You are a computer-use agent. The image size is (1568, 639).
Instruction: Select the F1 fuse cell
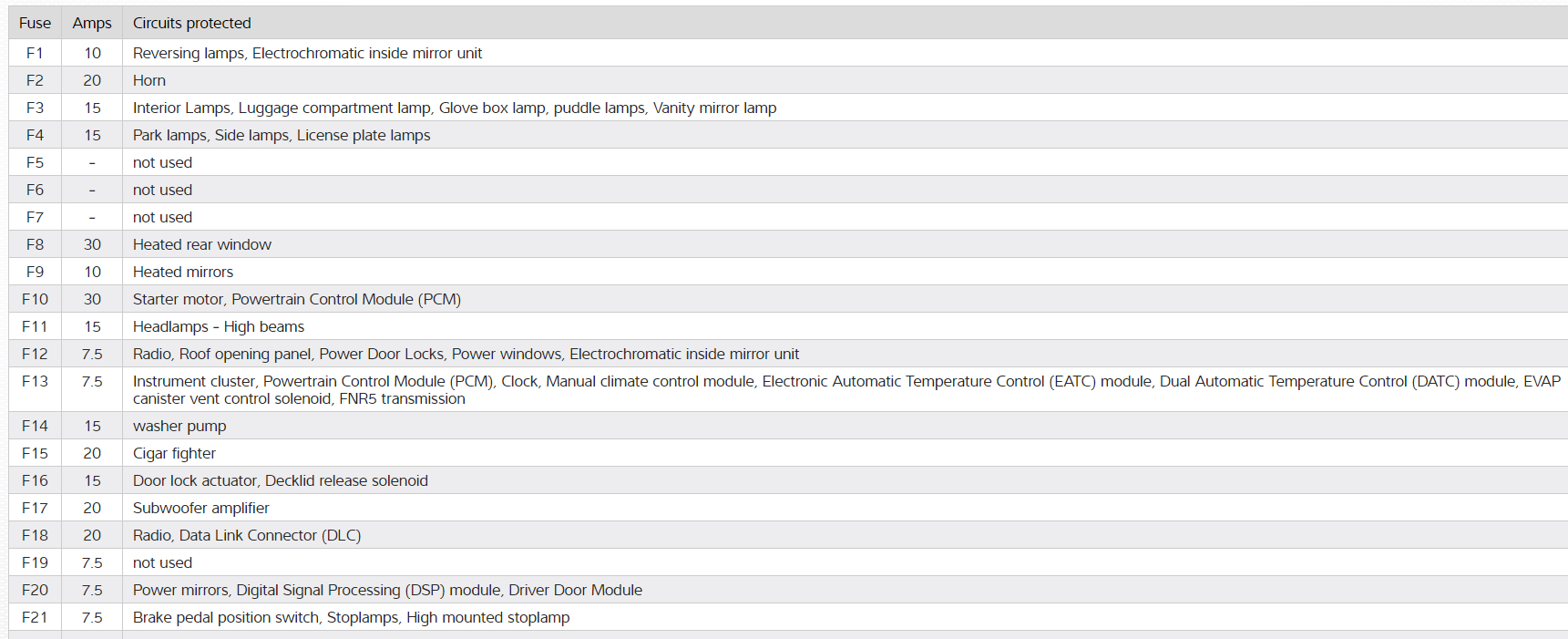coord(35,53)
